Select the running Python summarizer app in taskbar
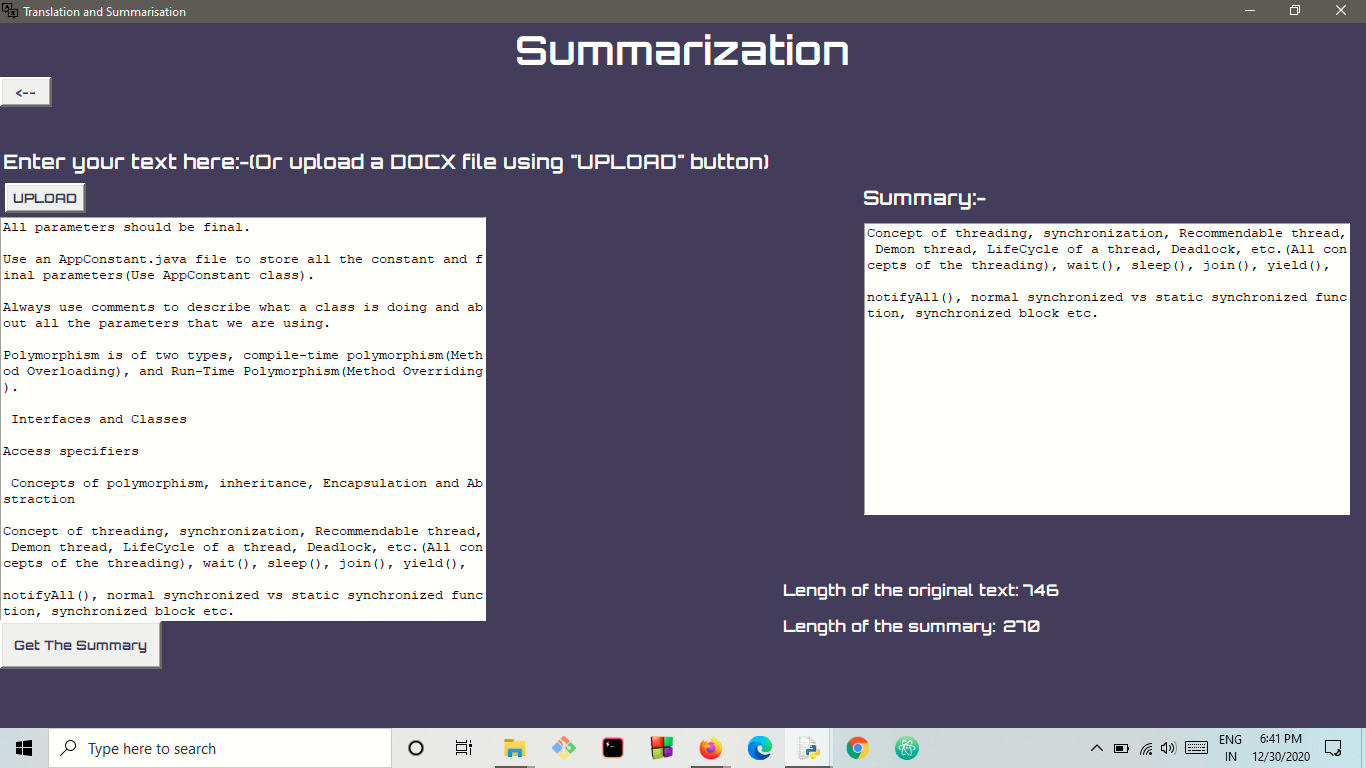Image resolution: width=1366 pixels, height=768 pixels. (x=808, y=747)
